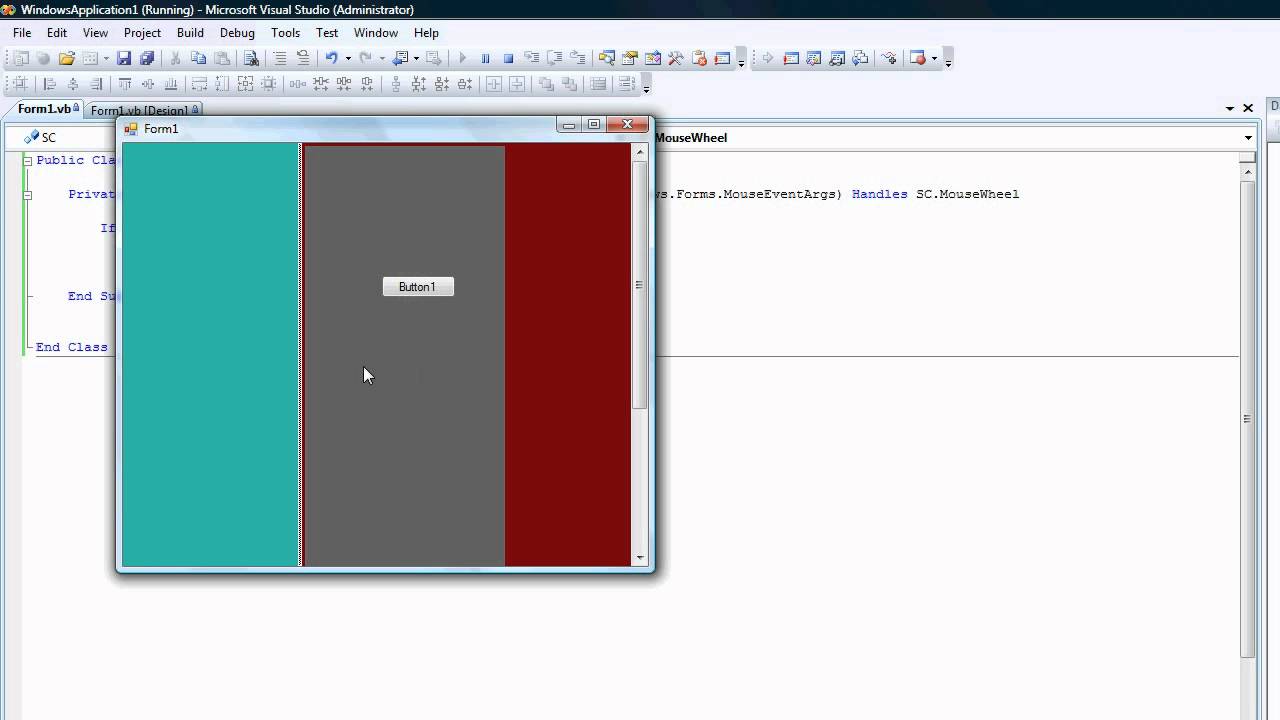Click the Step Out icon
This screenshot has height=720, width=1280.
pos(578,59)
